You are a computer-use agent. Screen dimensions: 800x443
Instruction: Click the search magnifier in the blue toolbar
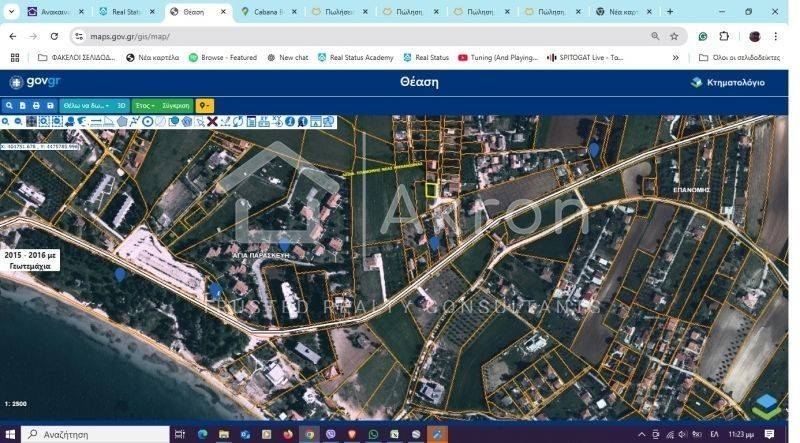click(9, 105)
